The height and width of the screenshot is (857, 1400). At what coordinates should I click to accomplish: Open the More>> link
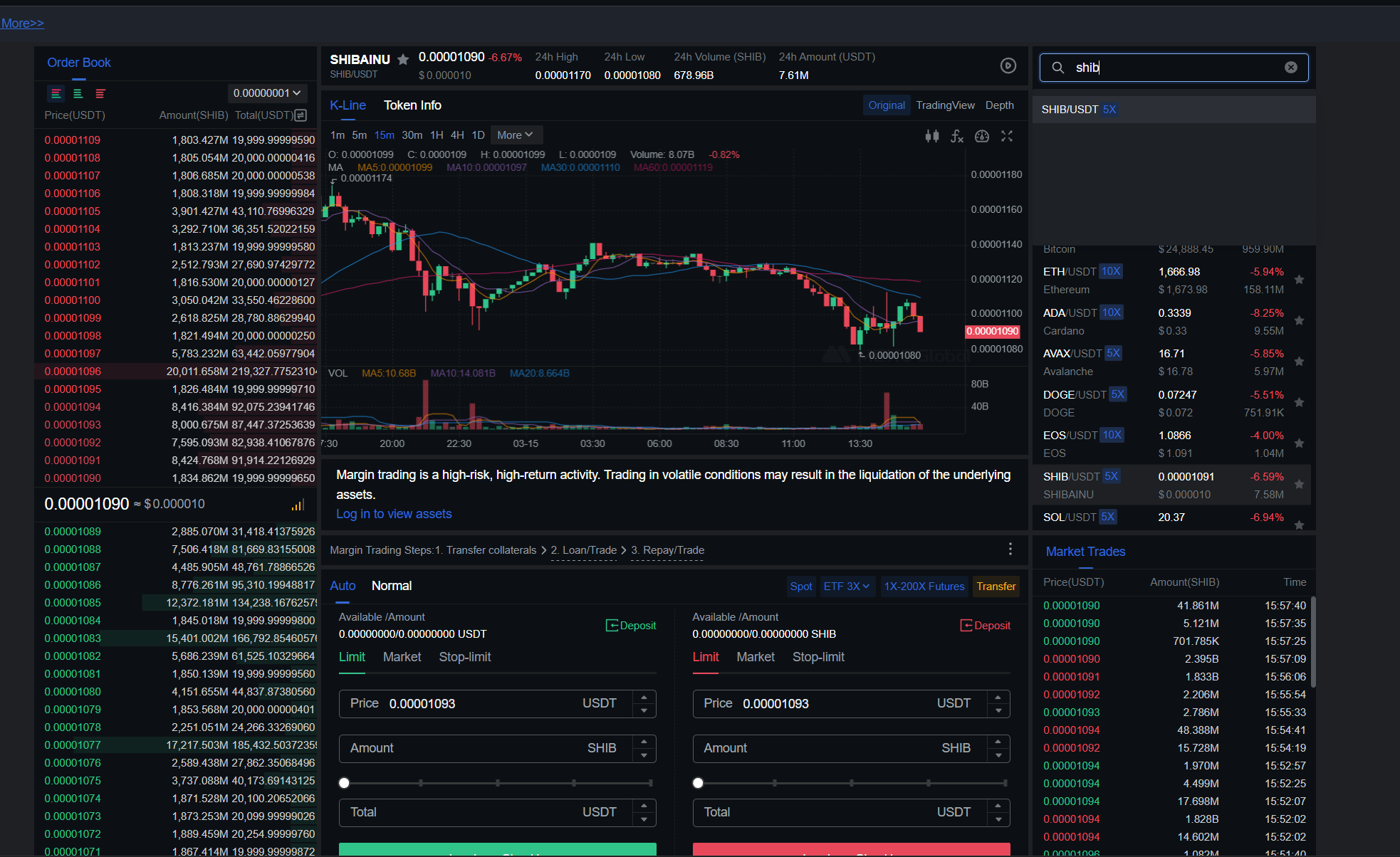tap(22, 23)
